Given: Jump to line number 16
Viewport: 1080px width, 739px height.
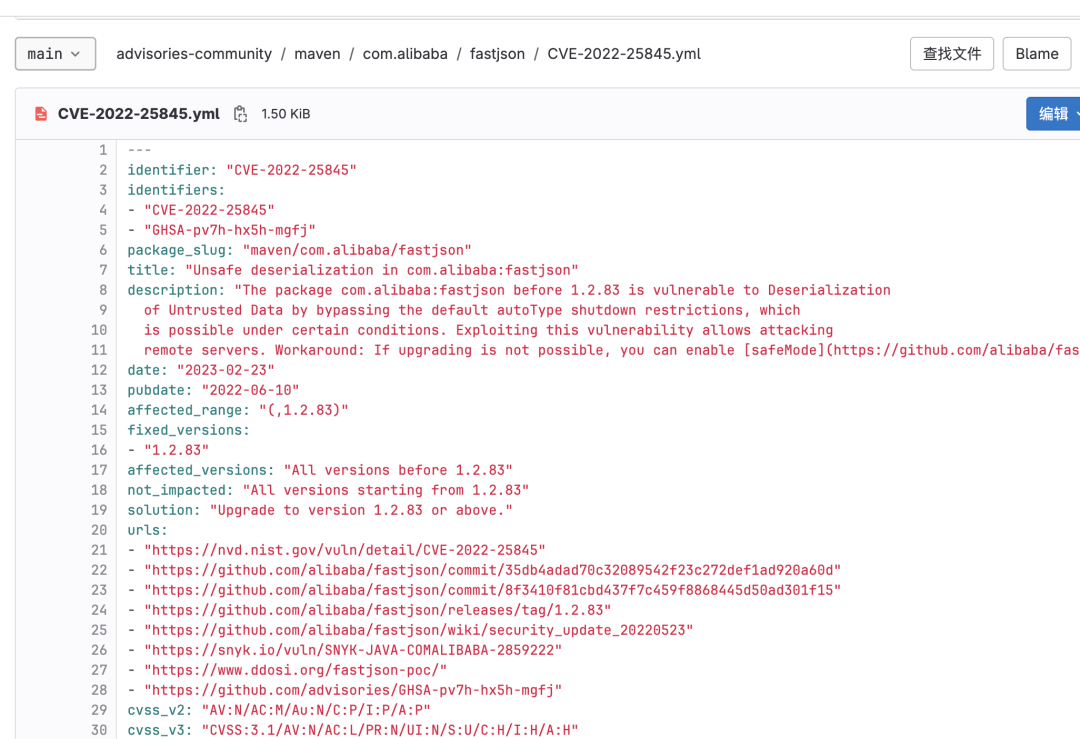Looking at the screenshot, I should (x=99, y=450).
